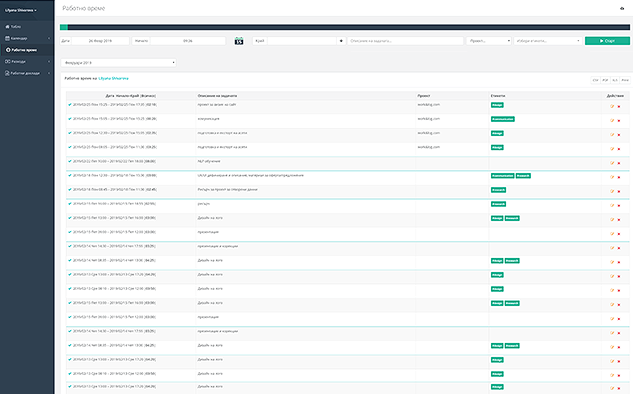This screenshot has width=633, height=394.
Task: Click the CSV export button
Action: [595, 80]
